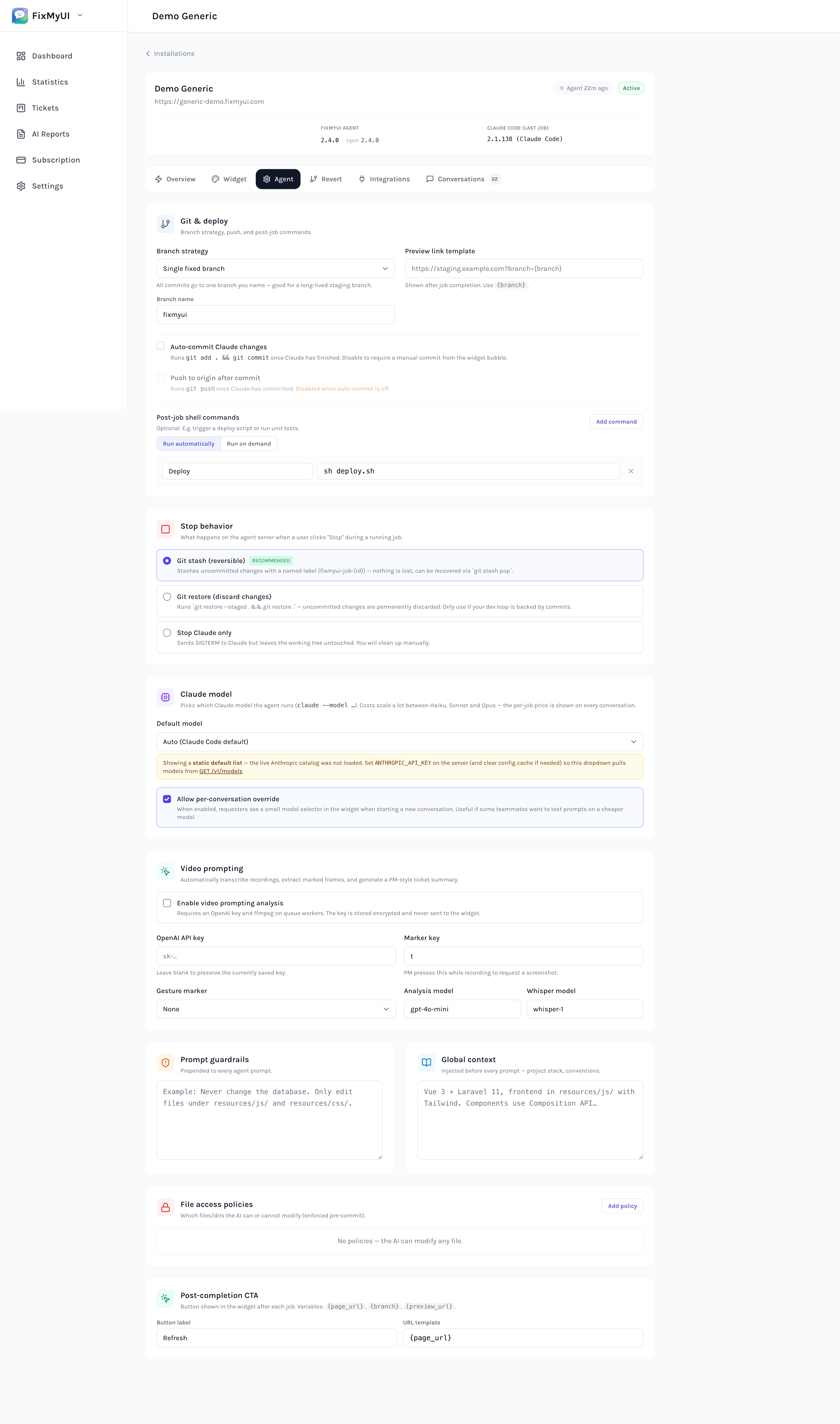The image size is (840, 1424).
Task: Click the Claude model chip icon
Action: (165, 697)
